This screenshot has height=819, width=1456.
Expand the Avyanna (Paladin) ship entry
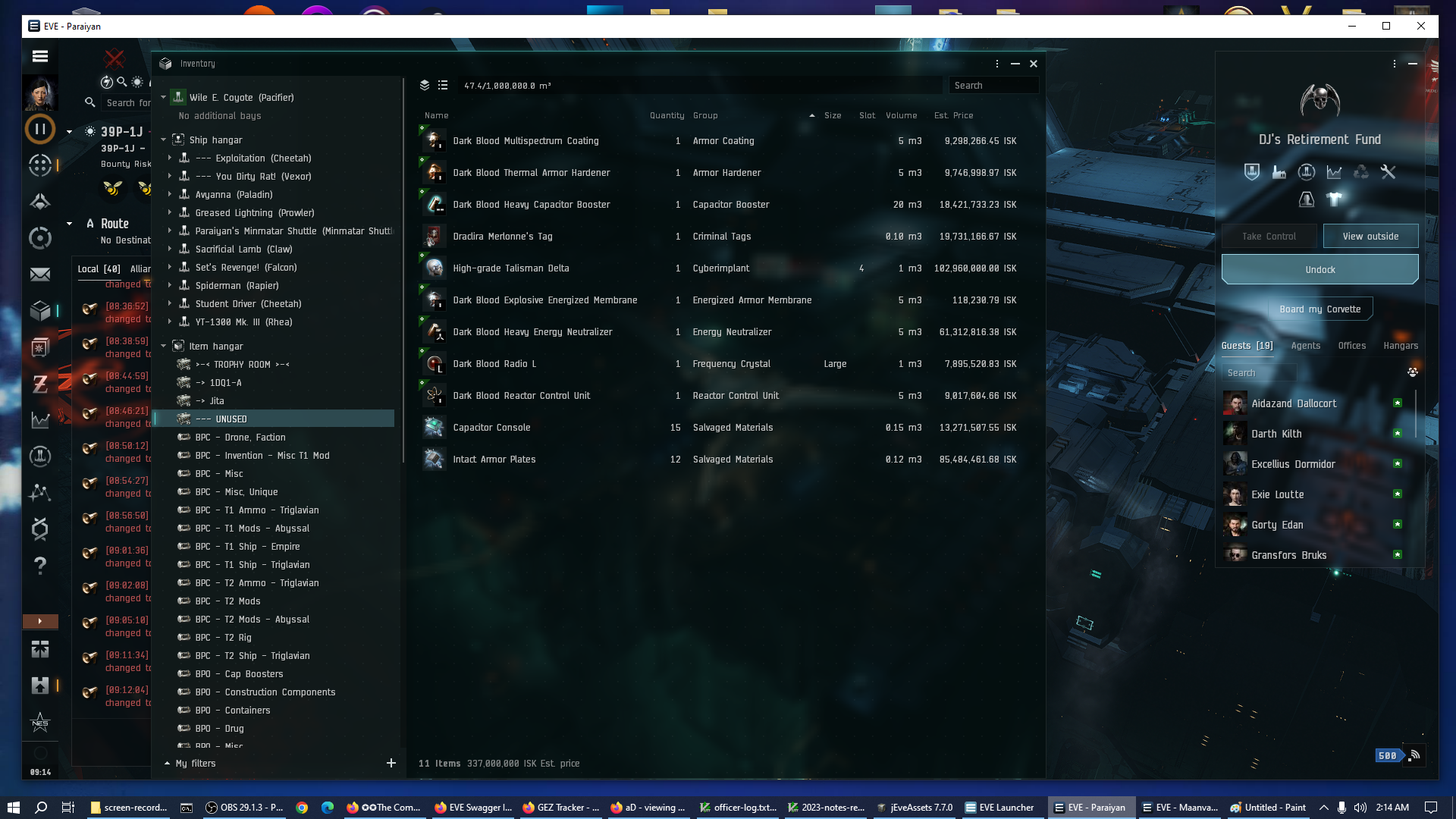[170, 194]
